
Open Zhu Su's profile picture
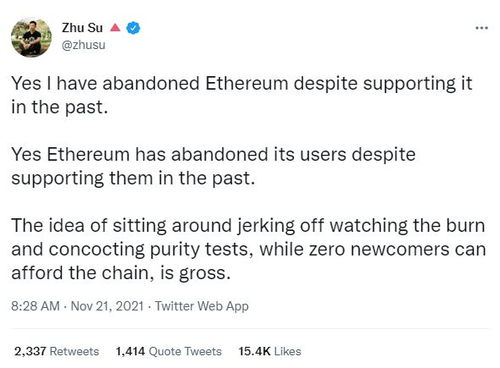click(x=31, y=38)
